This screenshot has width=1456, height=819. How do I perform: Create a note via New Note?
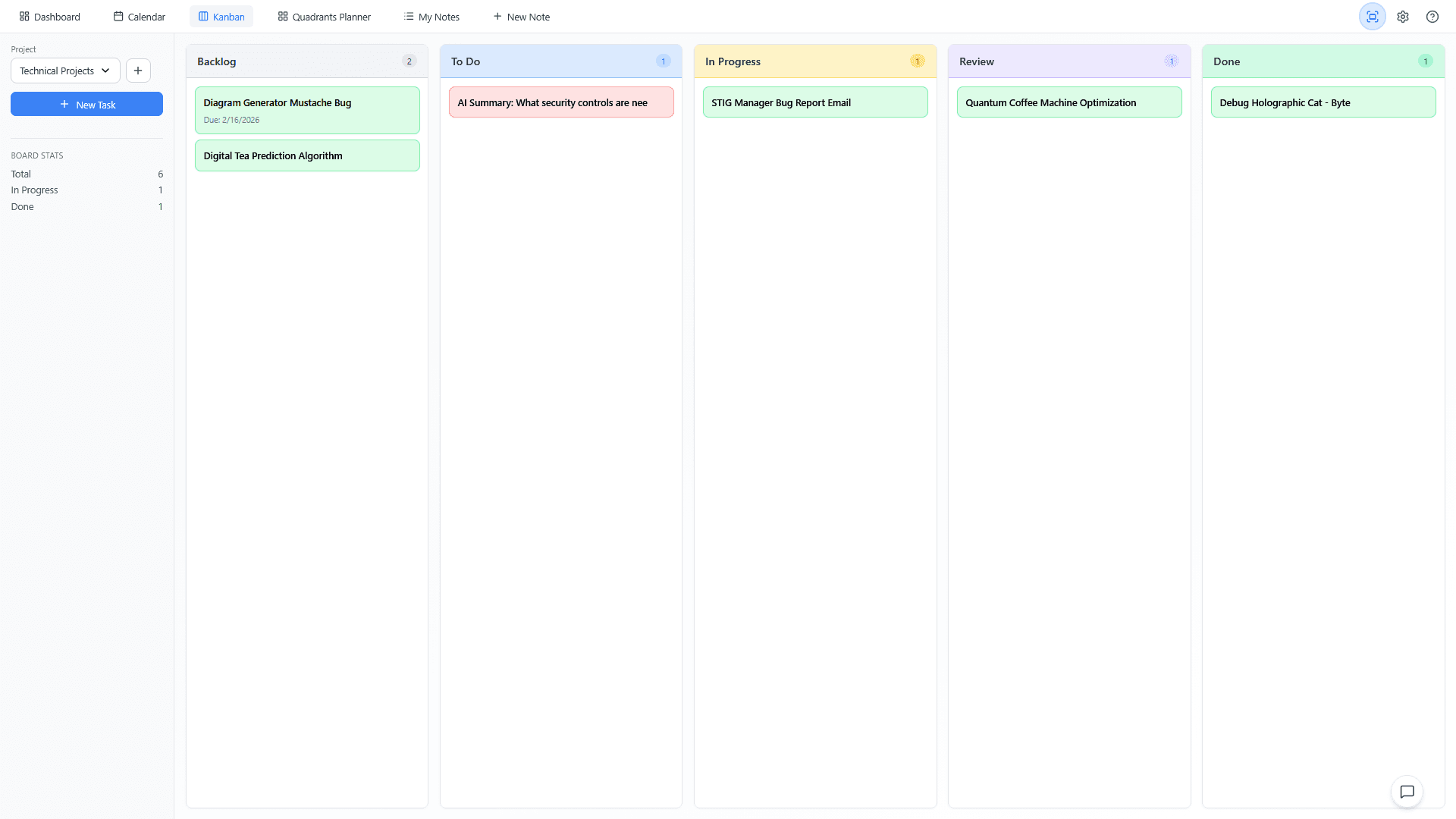point(521,16)
